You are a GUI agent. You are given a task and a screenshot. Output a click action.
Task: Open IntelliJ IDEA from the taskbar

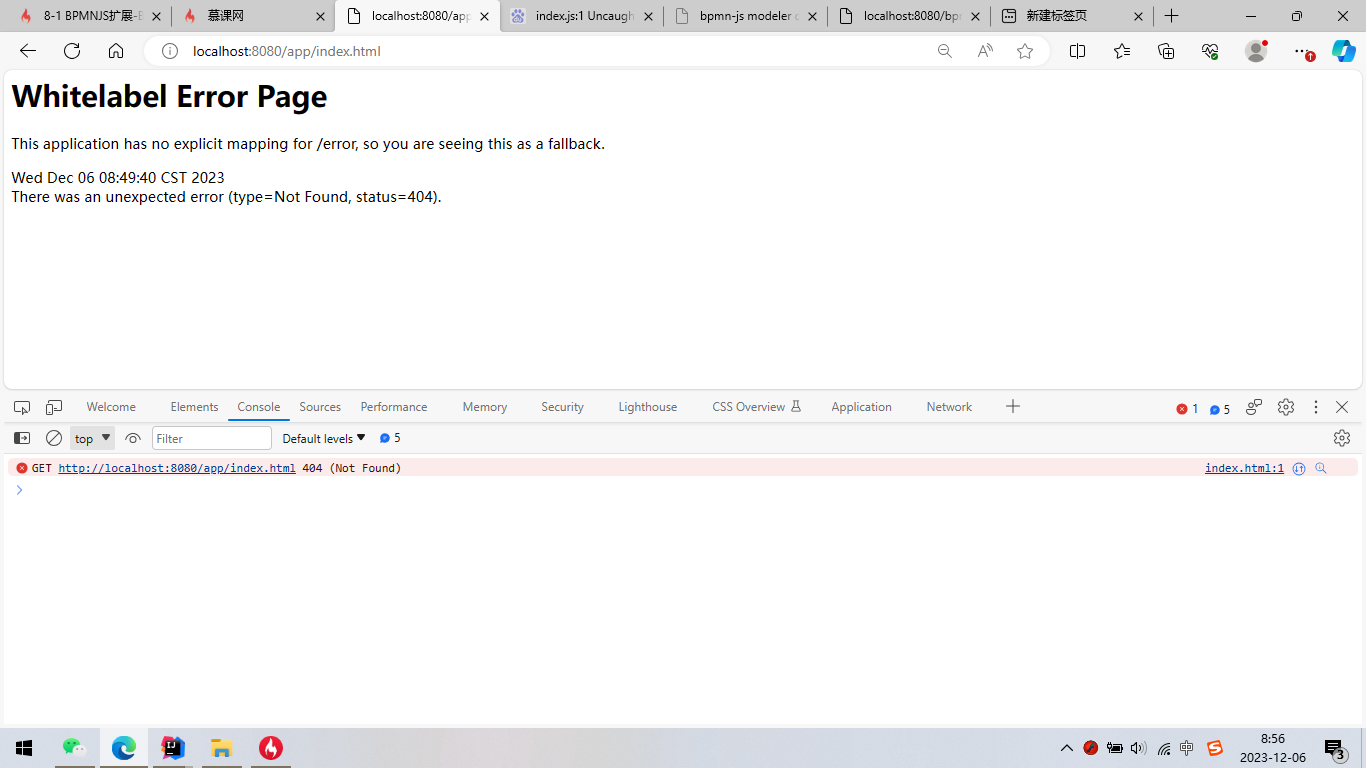coord(173,748)
